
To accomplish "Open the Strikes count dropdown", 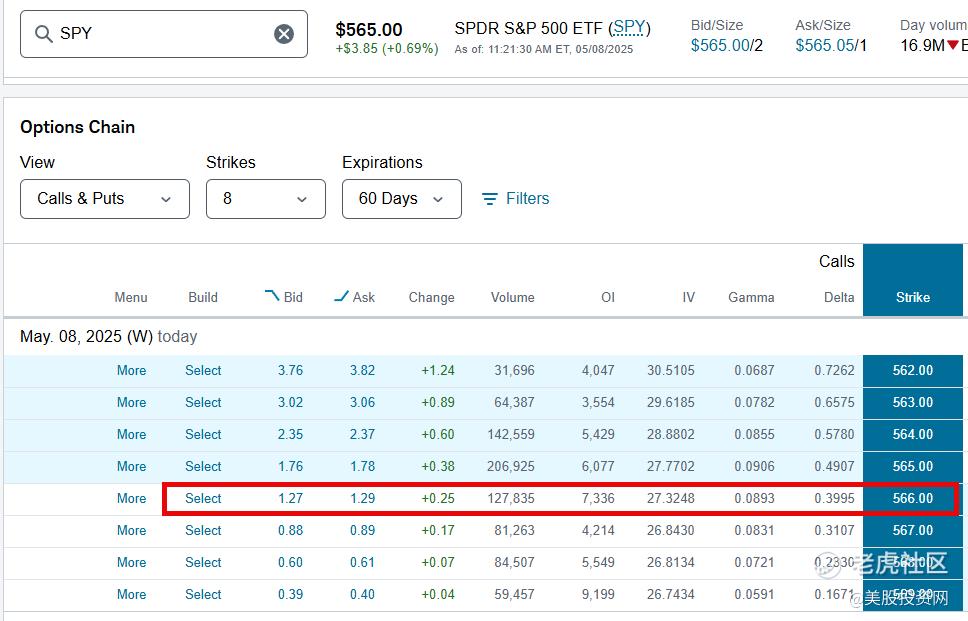I will [x=265, y=199].
